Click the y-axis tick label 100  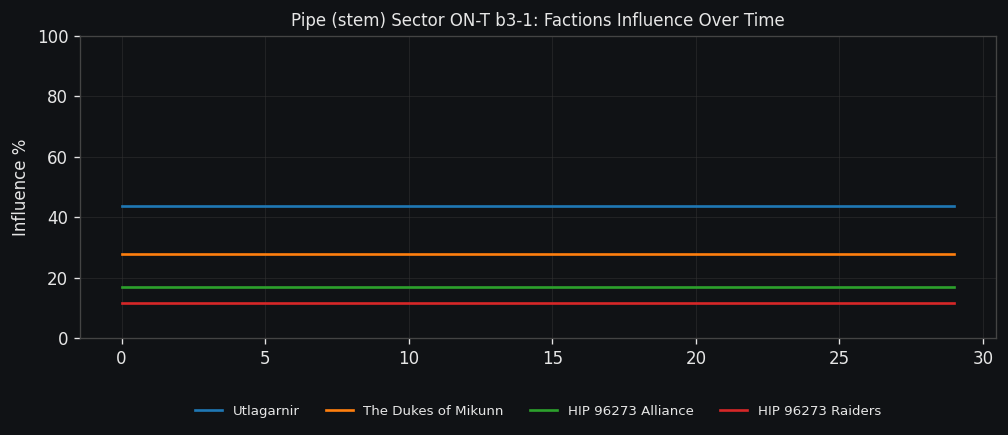[52, 37]
